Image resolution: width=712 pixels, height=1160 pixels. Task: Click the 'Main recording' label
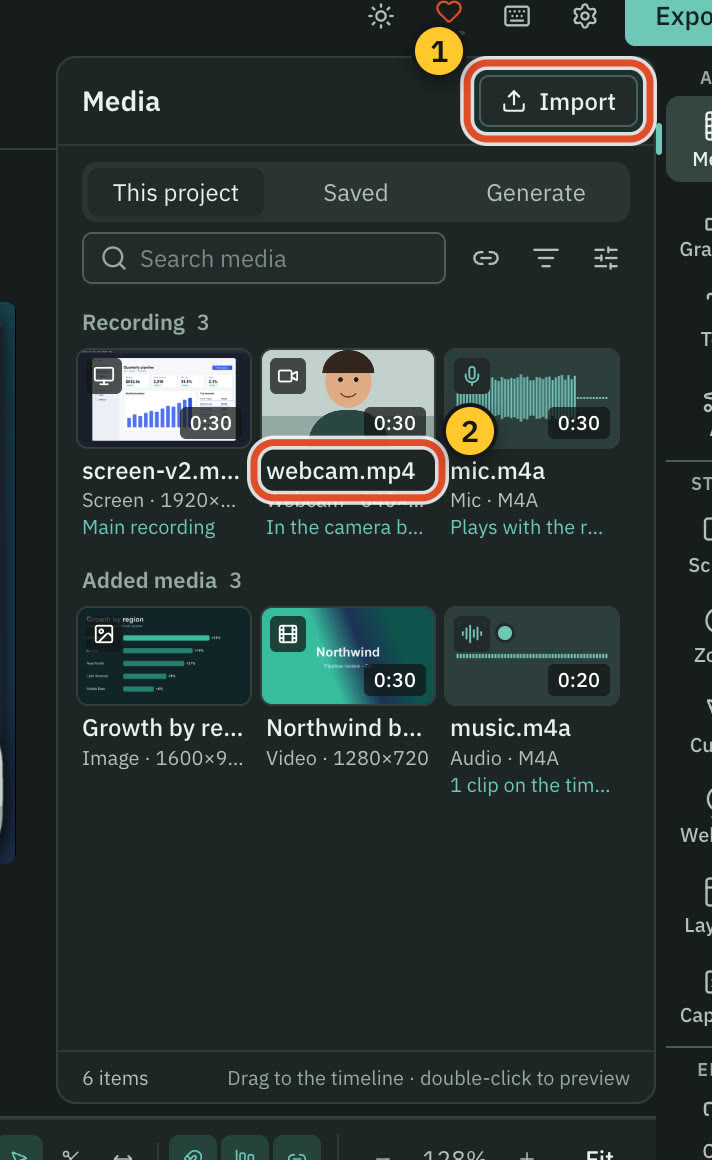tap(149, 527)
